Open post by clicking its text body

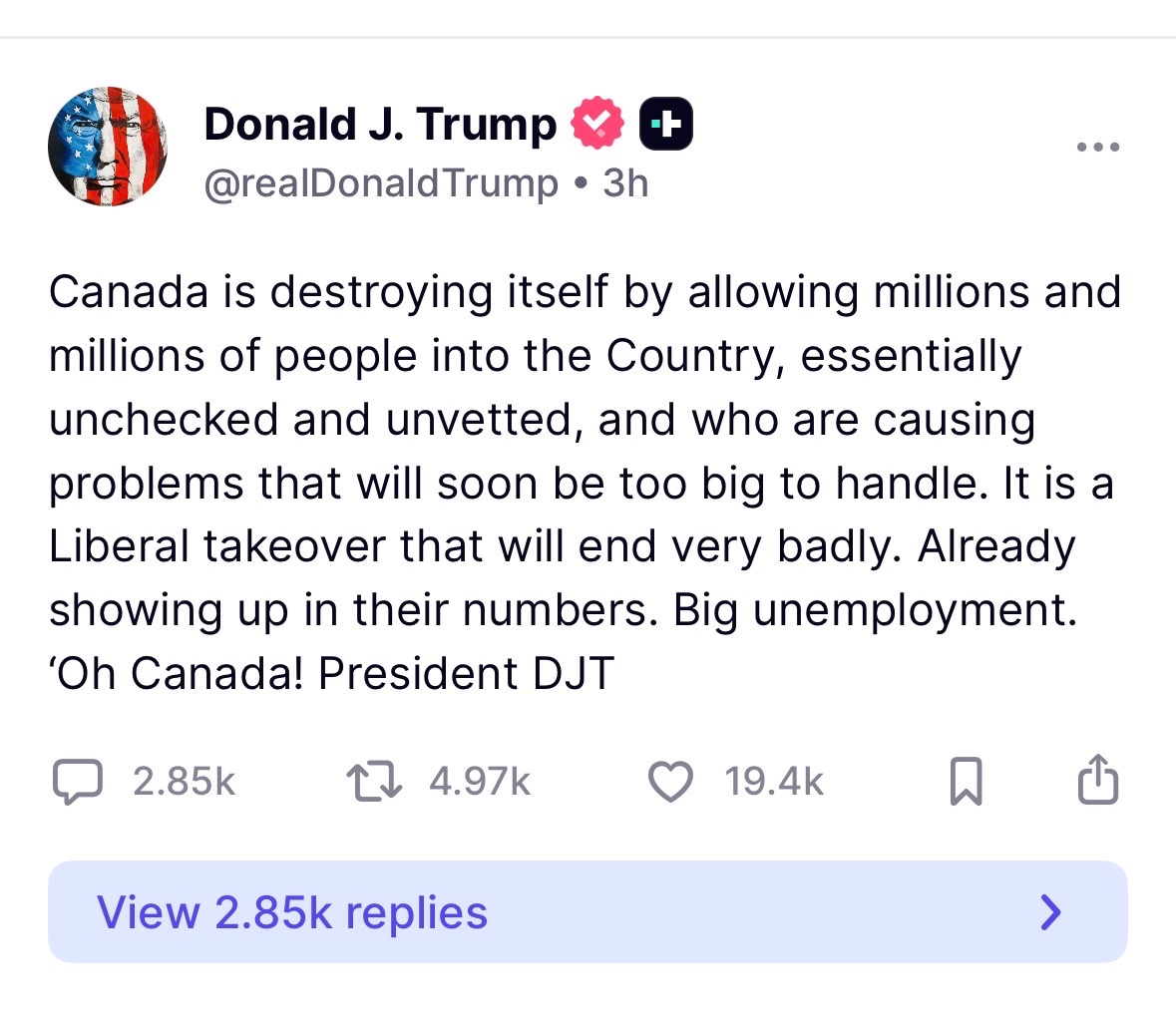tap(585, 483)
